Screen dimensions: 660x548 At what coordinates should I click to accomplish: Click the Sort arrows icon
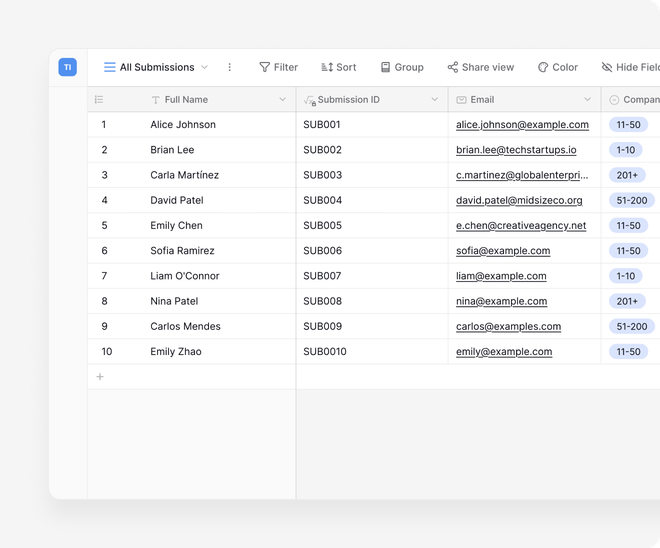(x=326, y=67)
